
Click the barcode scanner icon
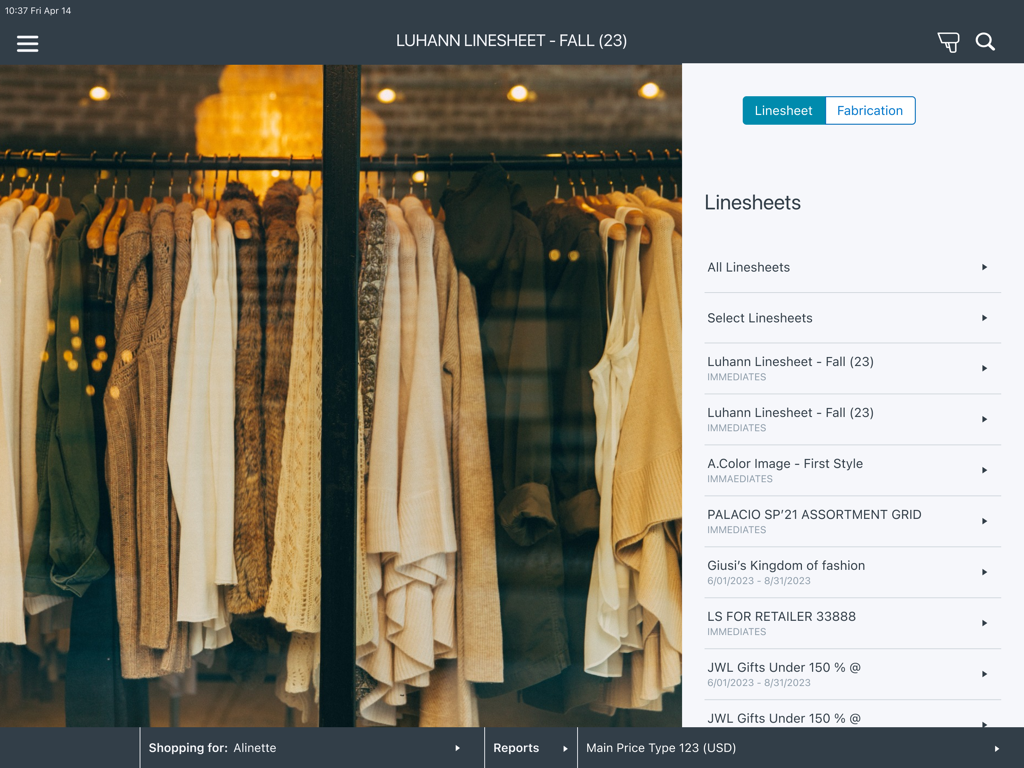point(947,42)
